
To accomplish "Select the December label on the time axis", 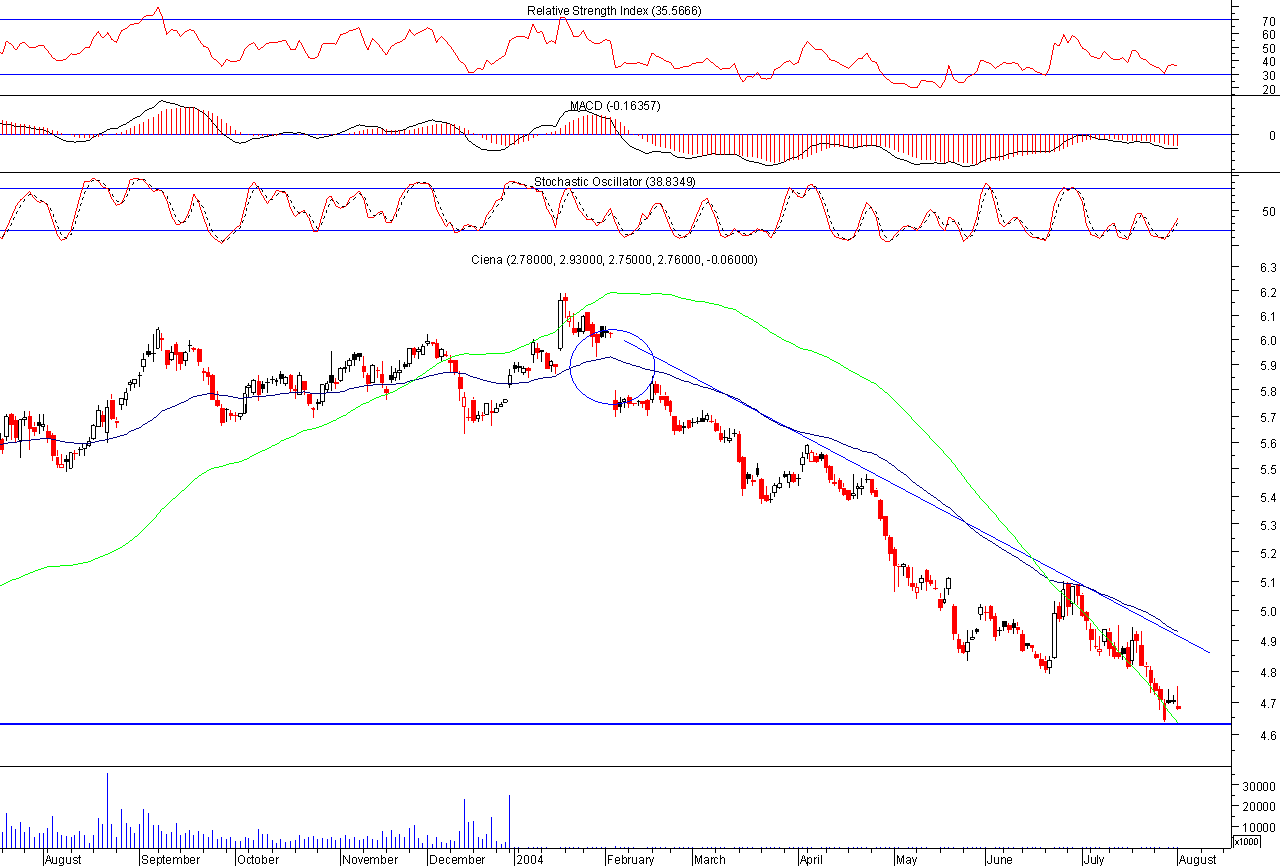I will click(x=458, y=859).
